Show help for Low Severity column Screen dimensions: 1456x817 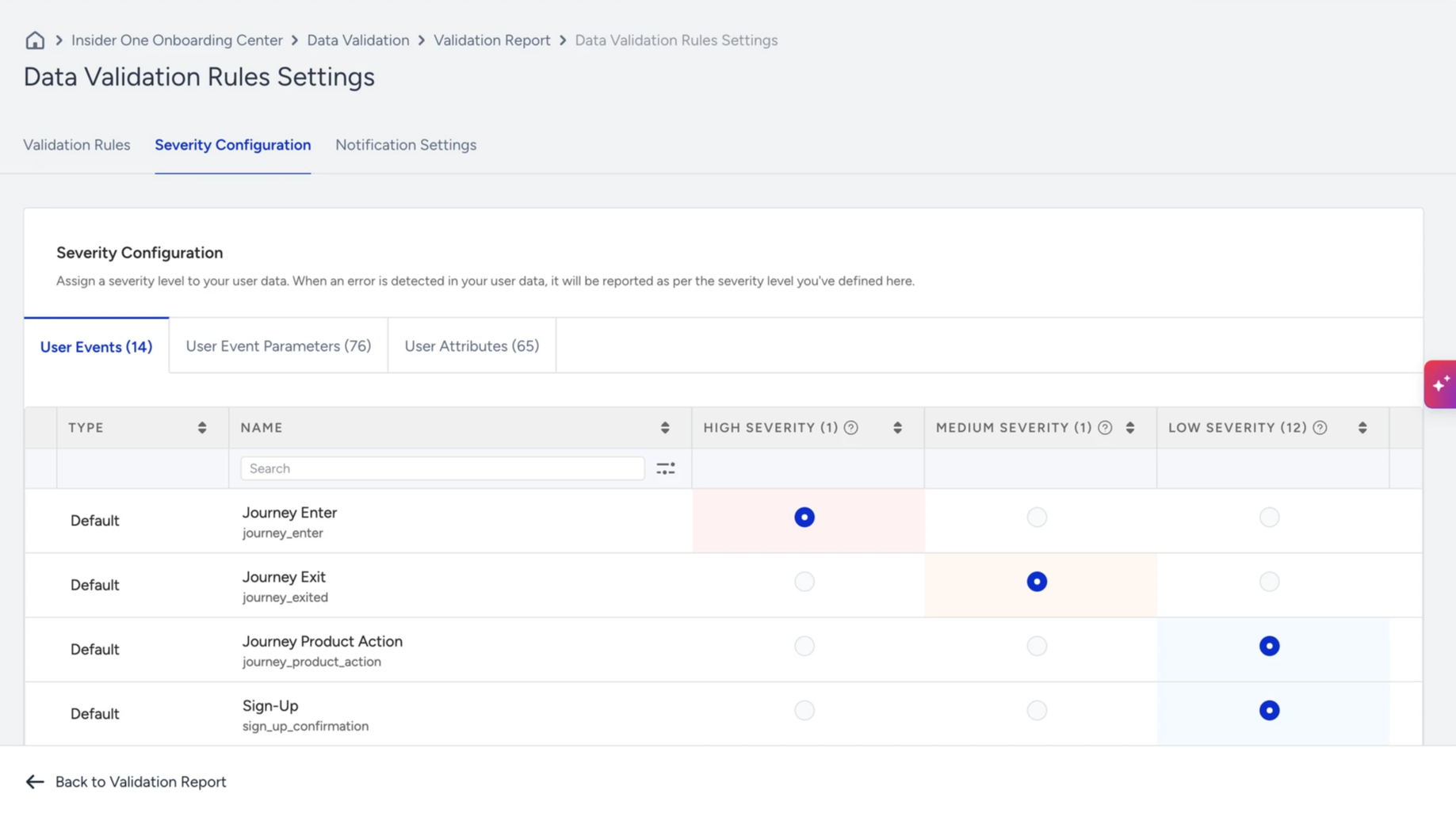1320,428
